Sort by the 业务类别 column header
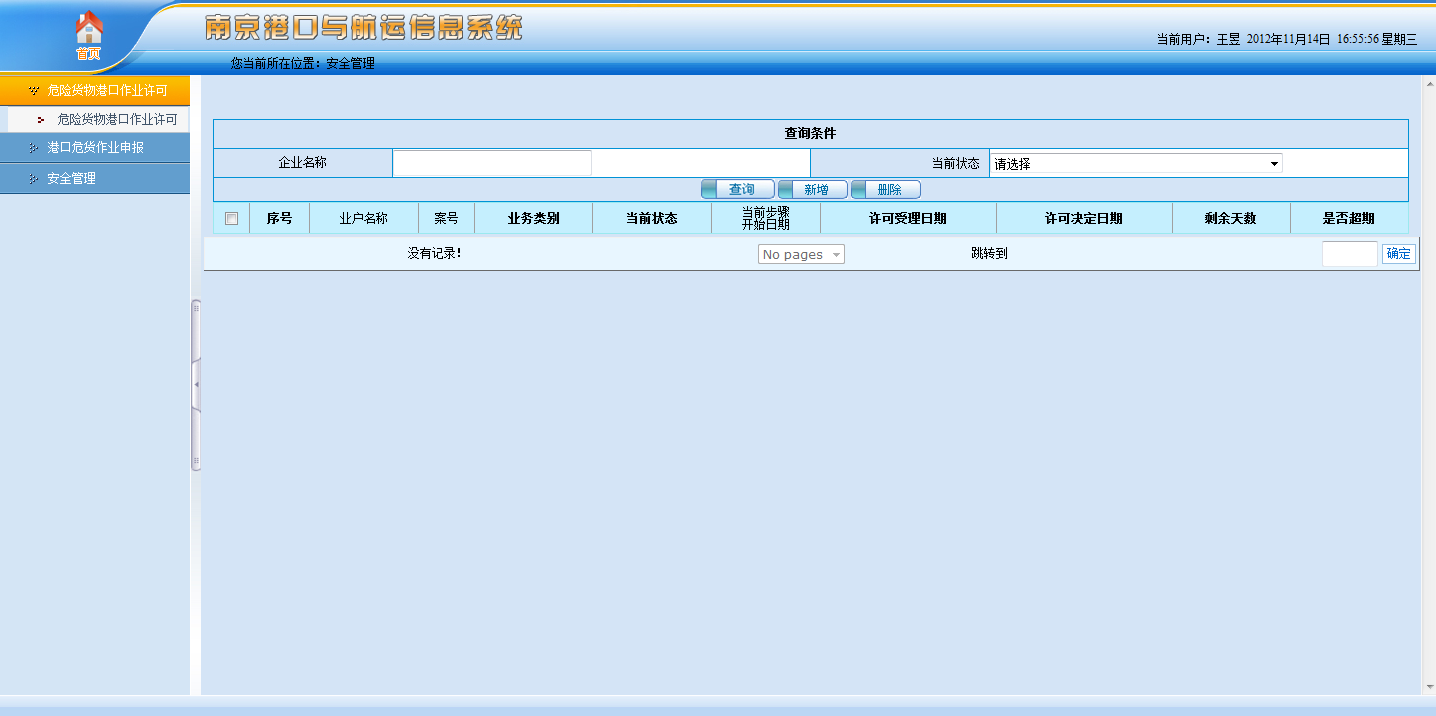 click(x=533, y=219)
